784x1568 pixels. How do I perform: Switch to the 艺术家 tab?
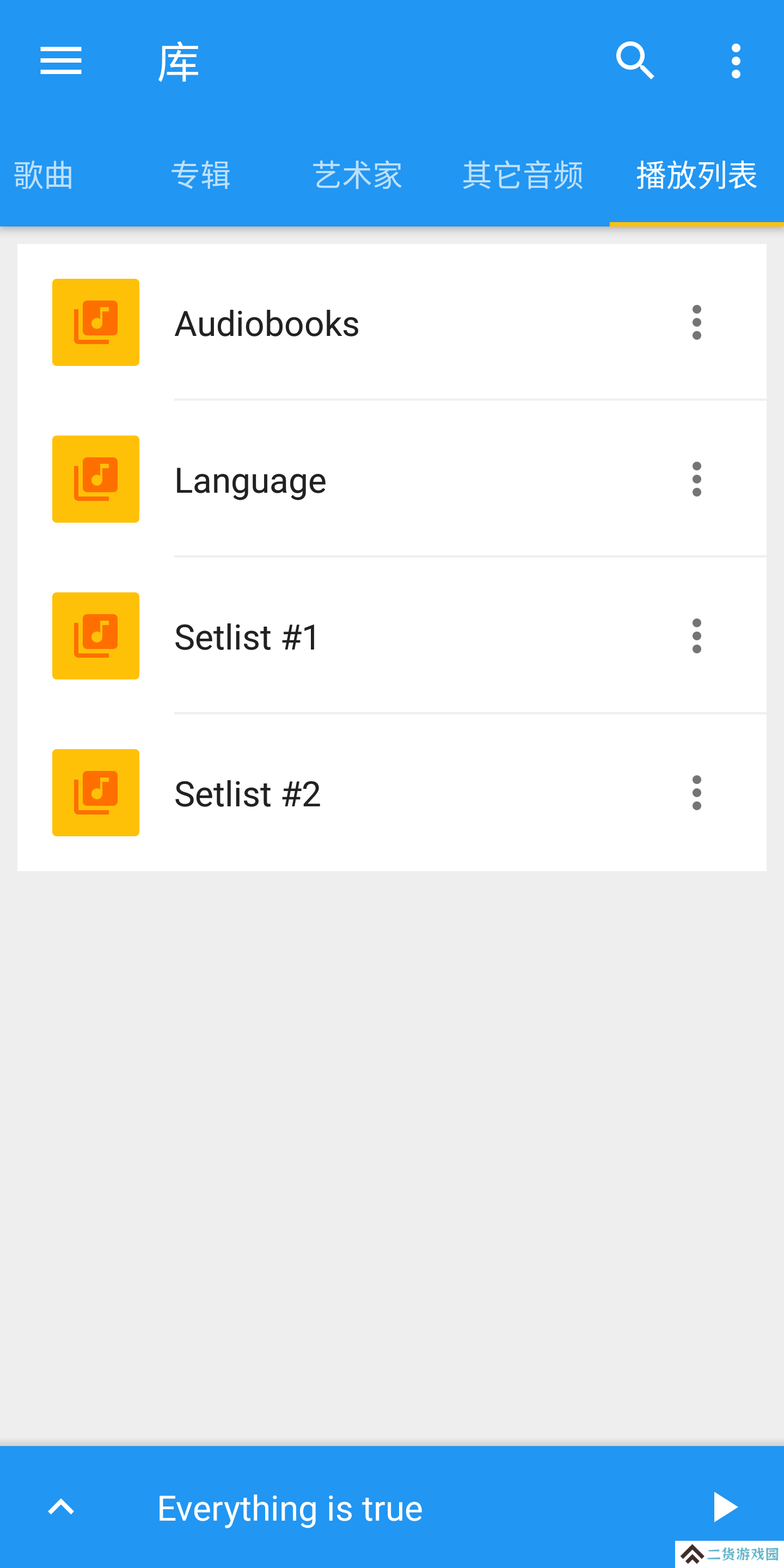click(357, 175)
